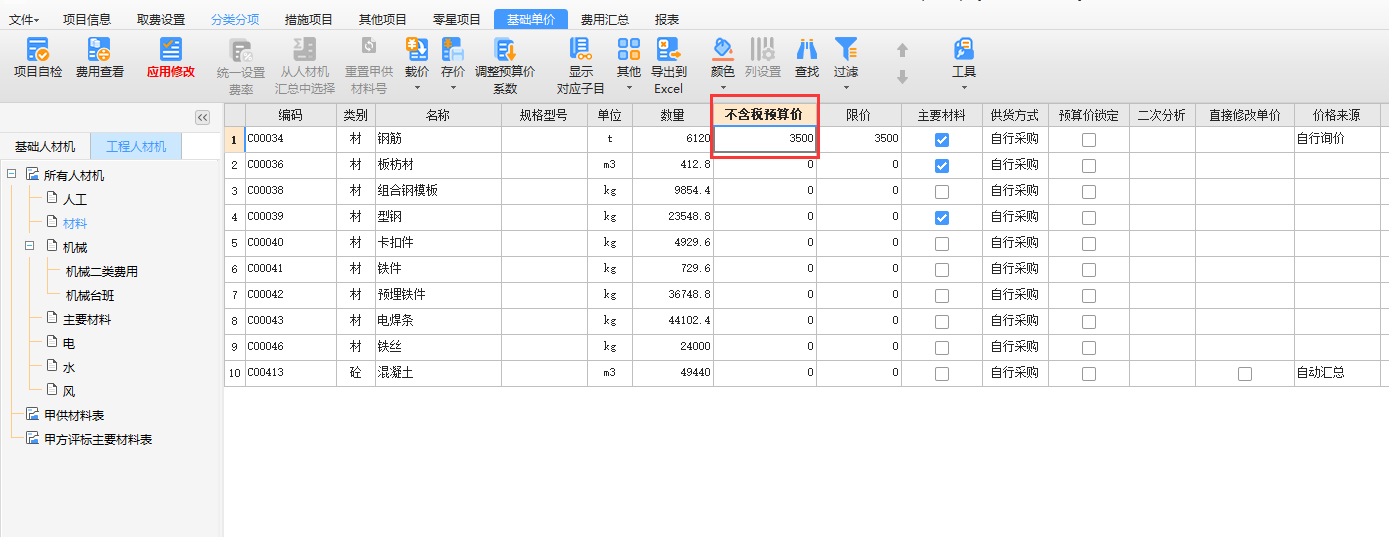Switch to the 费用汇总 tab
The image size is (1389, 537).
tap(604, 19)
